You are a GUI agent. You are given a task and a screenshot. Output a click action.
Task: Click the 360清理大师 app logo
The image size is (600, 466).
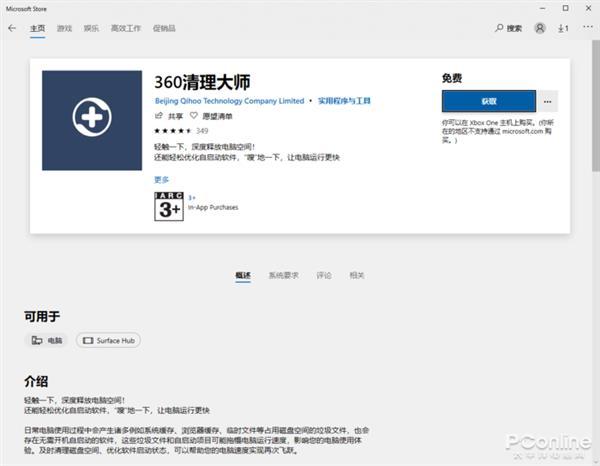tap(92, 120)
